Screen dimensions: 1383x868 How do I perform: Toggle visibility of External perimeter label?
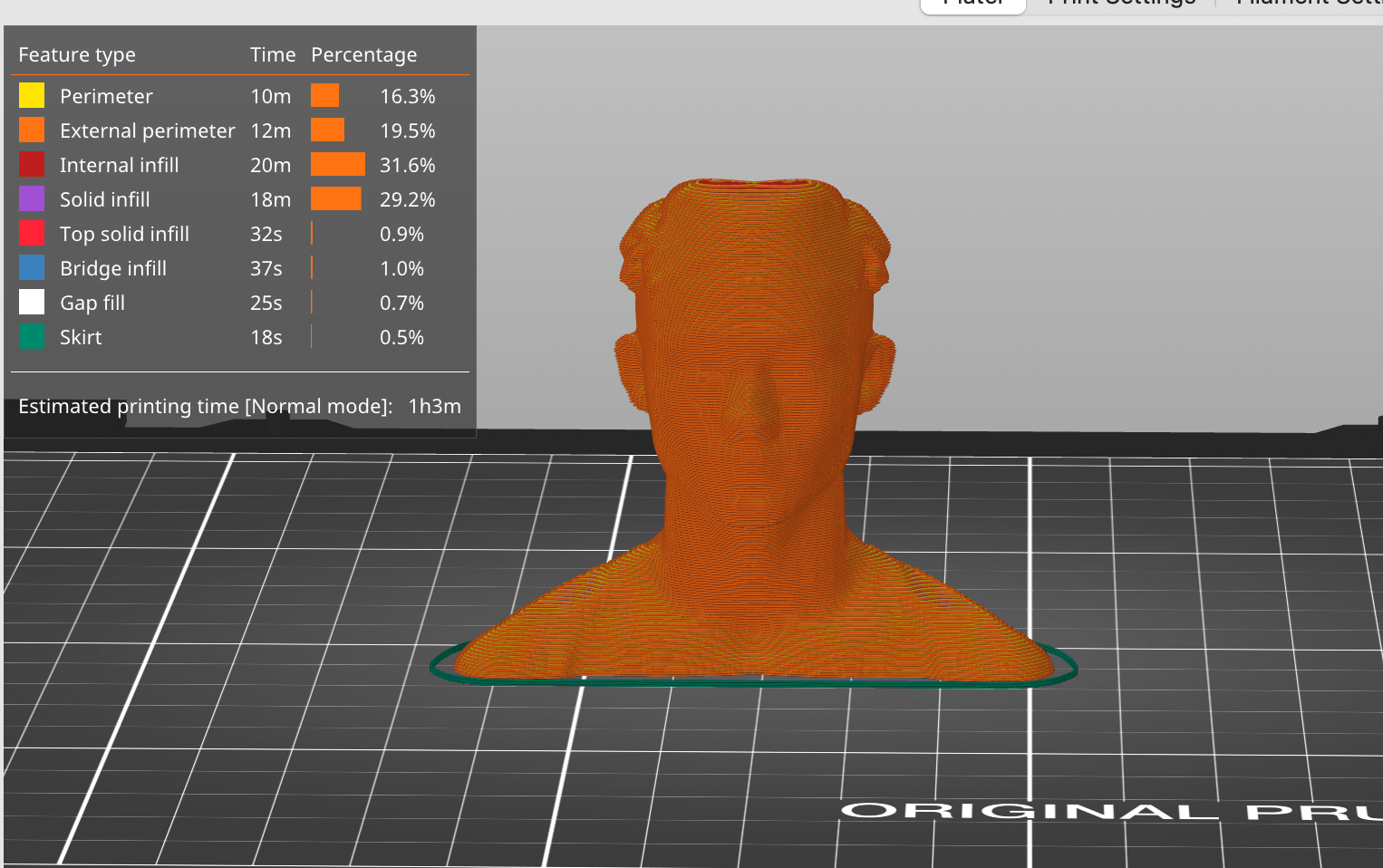[x=147, y=130]
